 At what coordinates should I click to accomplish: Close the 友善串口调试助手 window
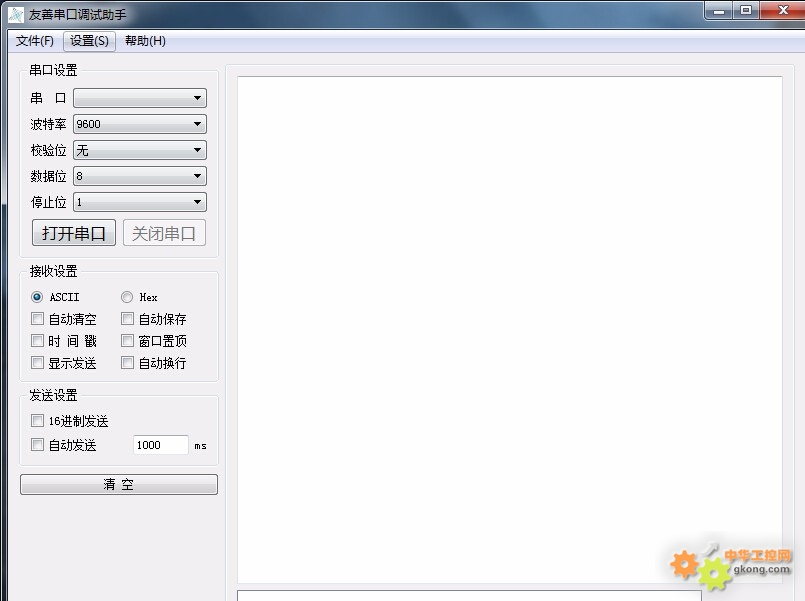783,11
